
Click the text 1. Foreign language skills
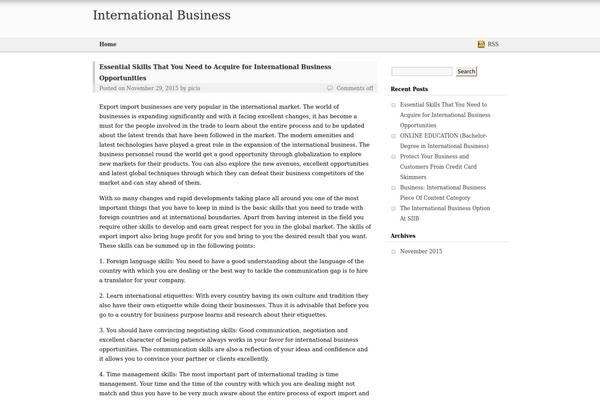point(136,261)
